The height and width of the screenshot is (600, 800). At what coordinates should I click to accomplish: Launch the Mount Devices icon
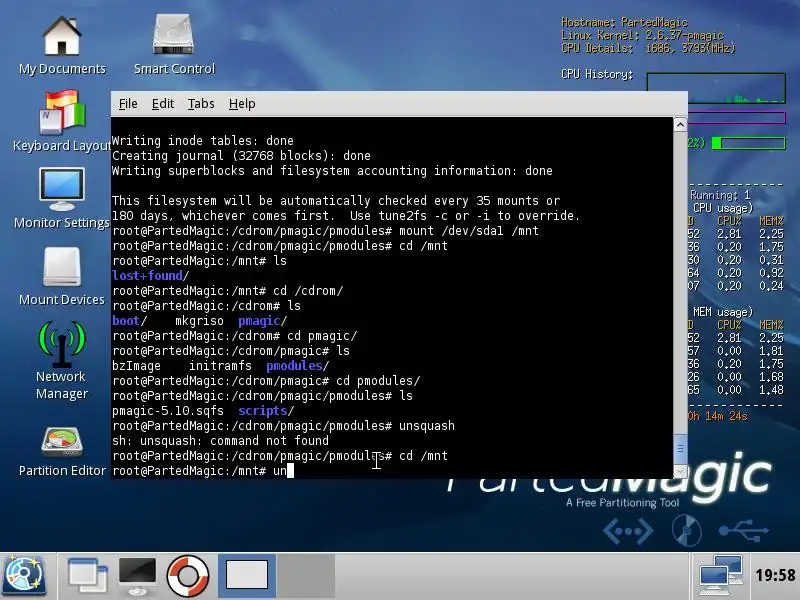62,276
